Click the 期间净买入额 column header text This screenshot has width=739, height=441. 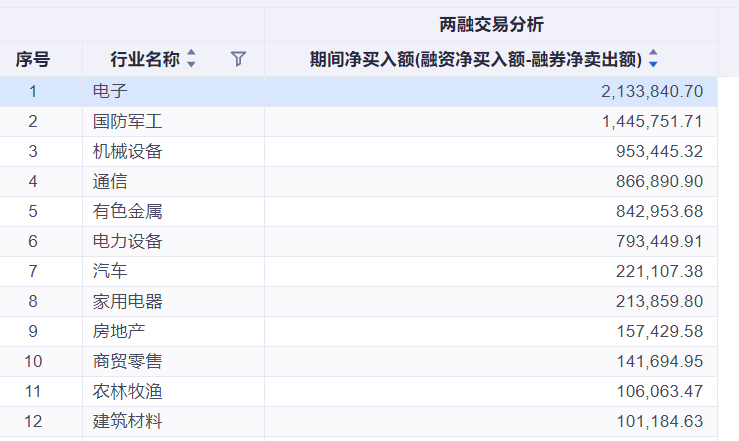[x=476, y=59]
